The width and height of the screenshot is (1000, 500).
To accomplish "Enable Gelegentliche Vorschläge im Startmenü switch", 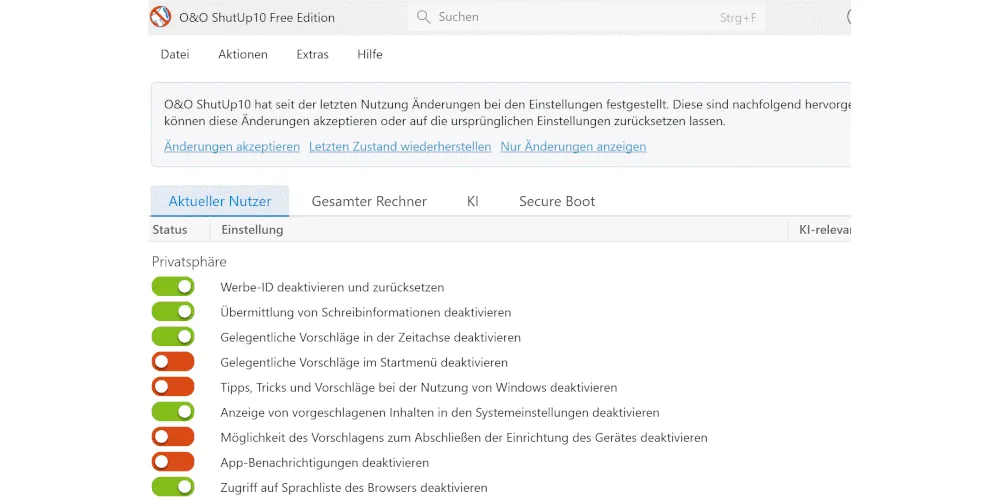I will 173,362.
